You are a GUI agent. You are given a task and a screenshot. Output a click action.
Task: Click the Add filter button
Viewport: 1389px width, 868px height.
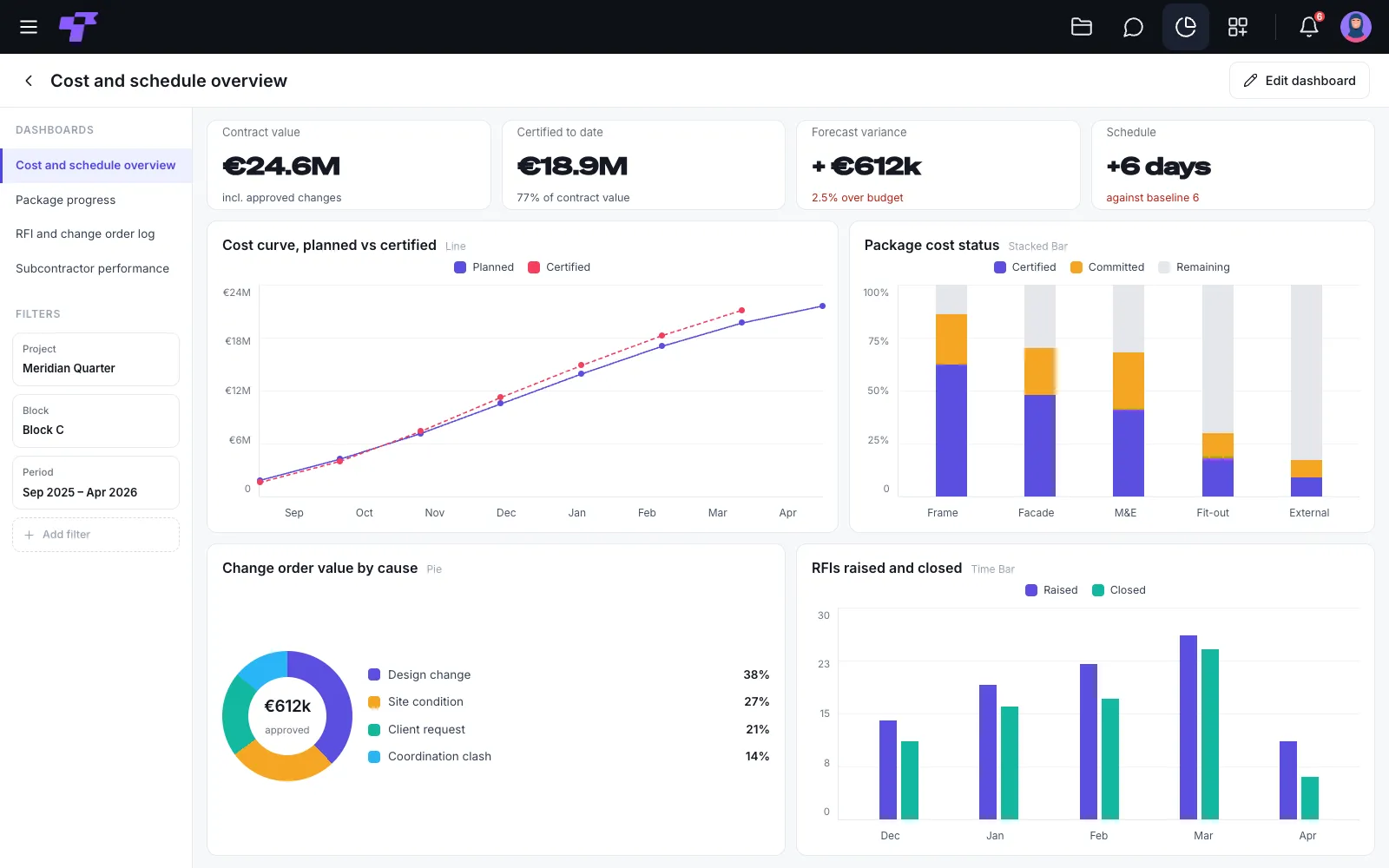(x=95, y=535)
